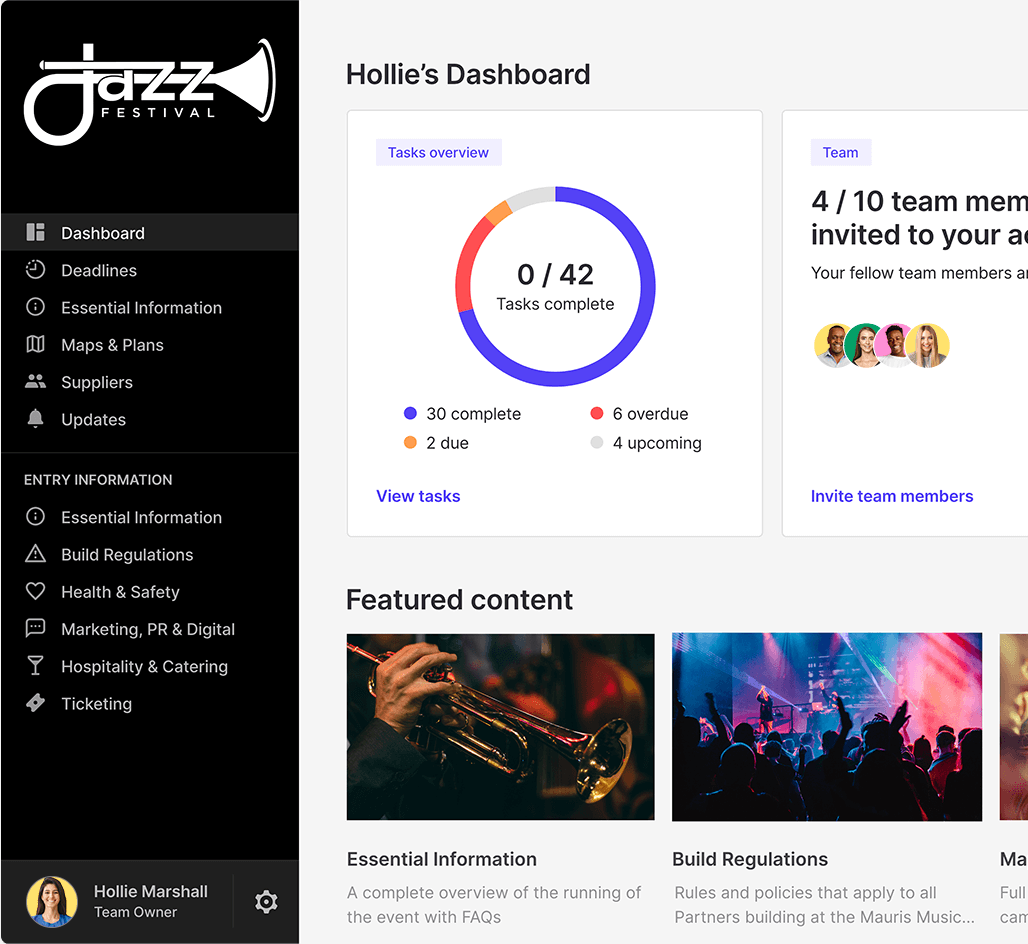Open the Essential Information featured image
Viewport: 1028px width, 944px height.
coord(500,726)
